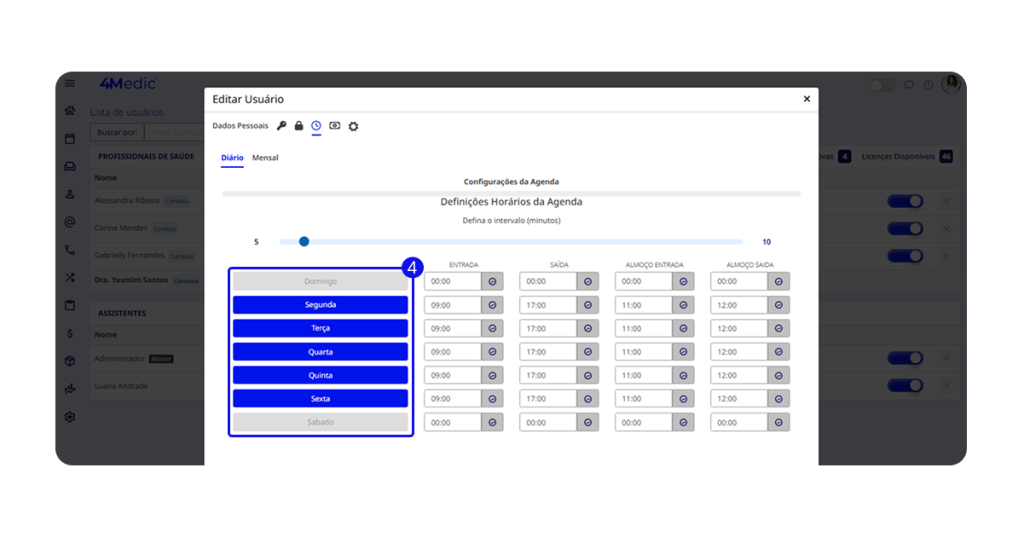Toggle the Domingo day off/on
1024x537 pixels.
(320, 282)
